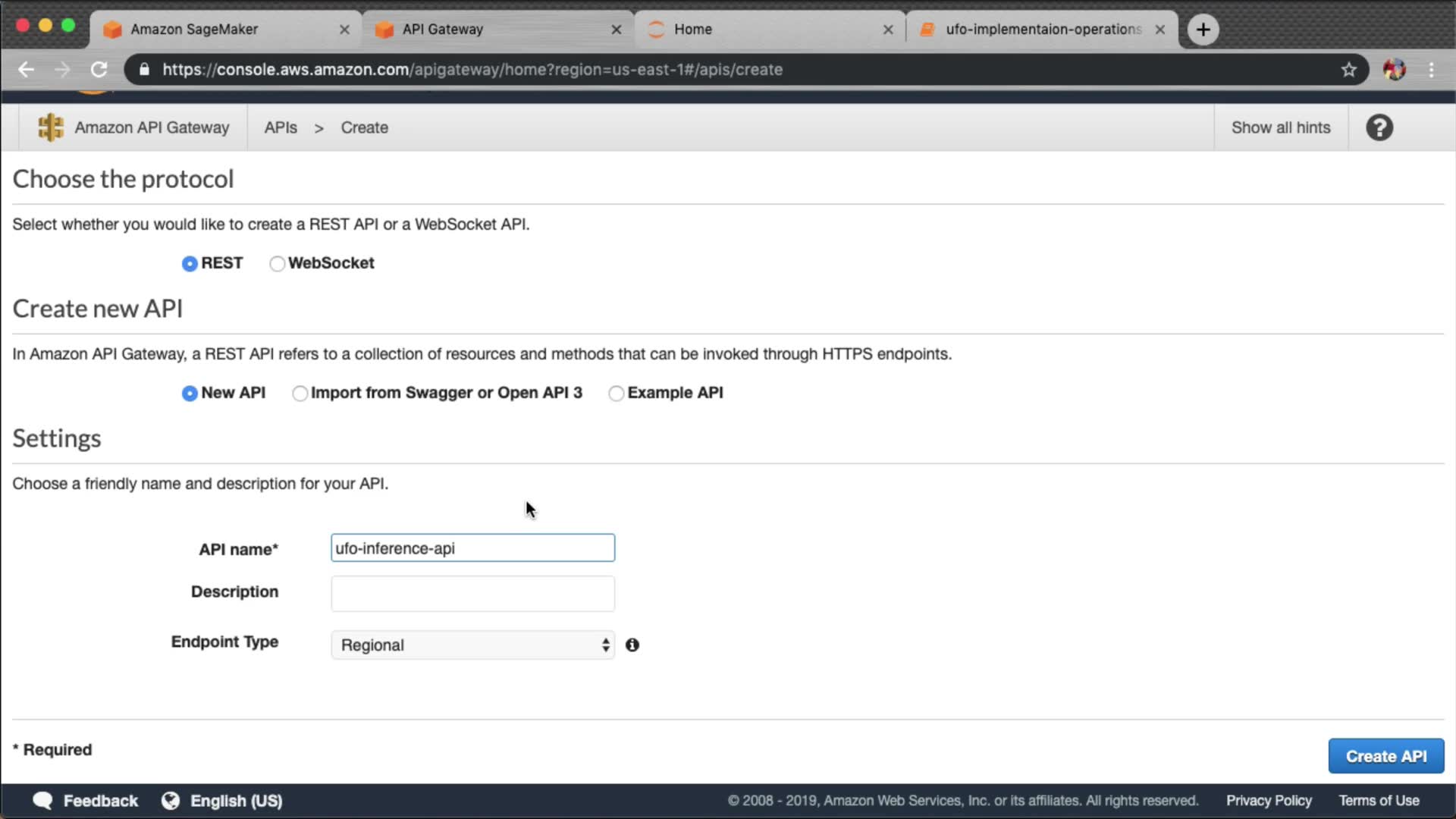Click into the Description text field
1456x819 pixels.
[x=472, y=594]
